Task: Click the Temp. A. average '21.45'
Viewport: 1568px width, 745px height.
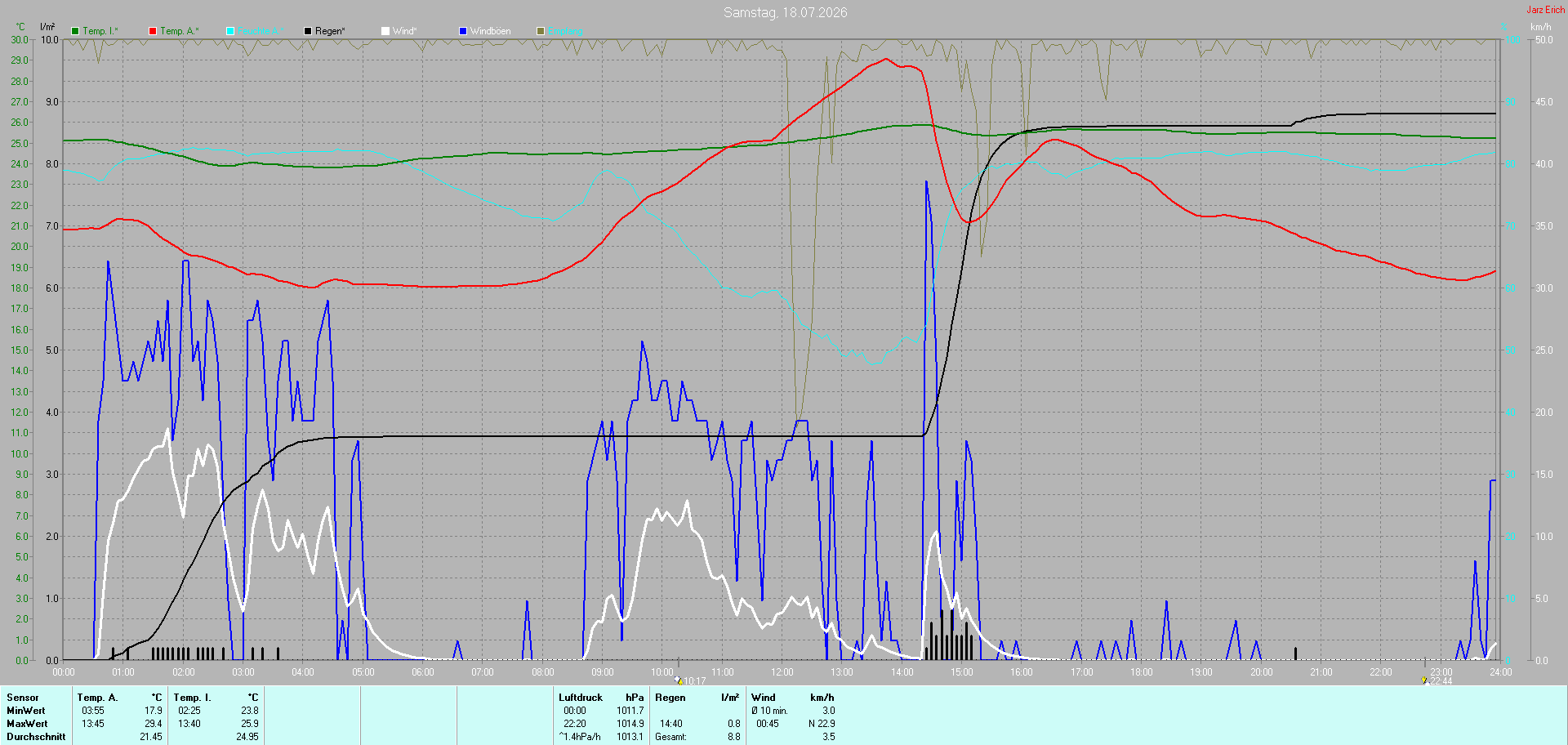Action: [151, 737]
